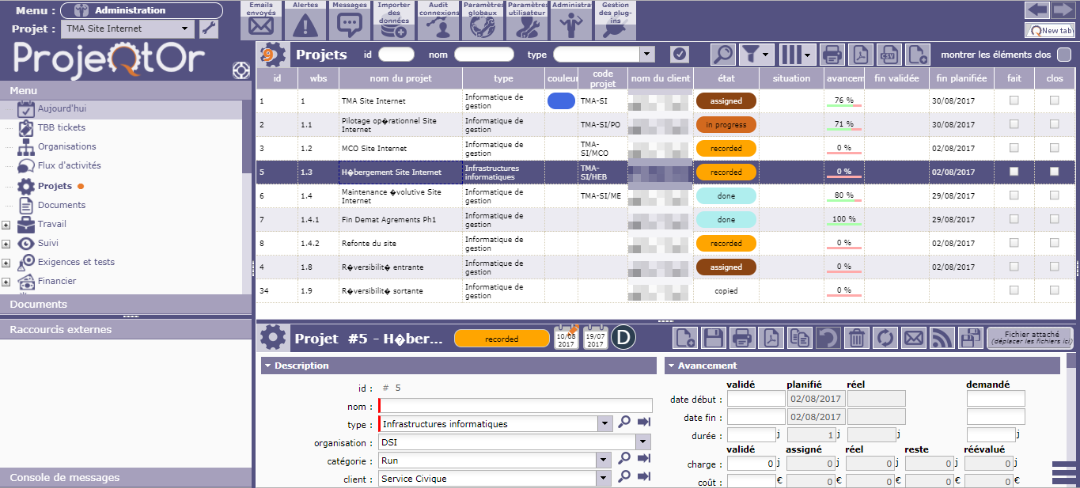Export the projects list to PDF
The height and width of the screenshot is (488, 1080).
[860, 54]
